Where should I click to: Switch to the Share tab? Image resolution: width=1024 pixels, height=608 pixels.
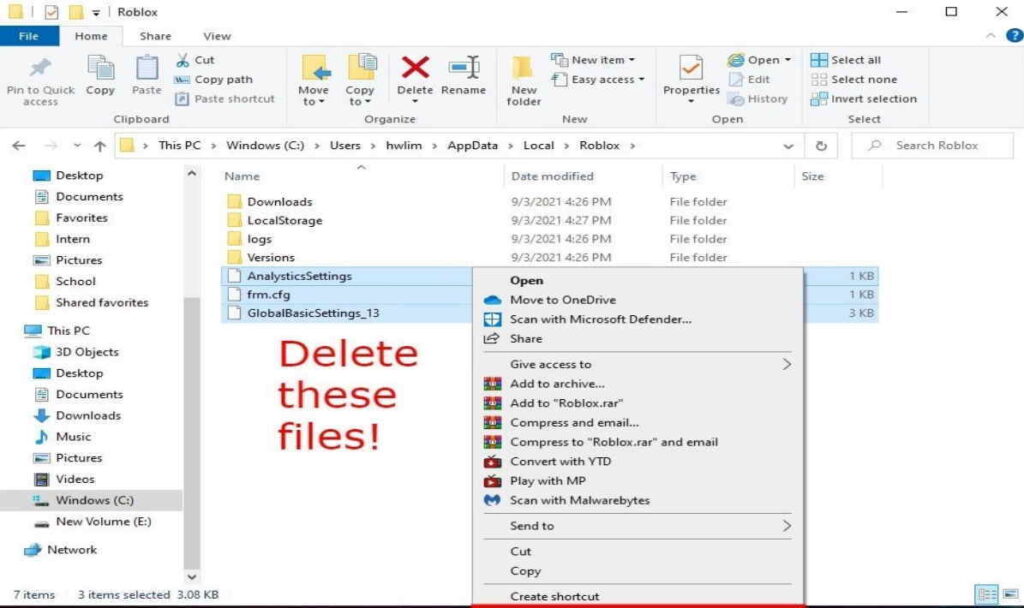(x=155, y=36)
